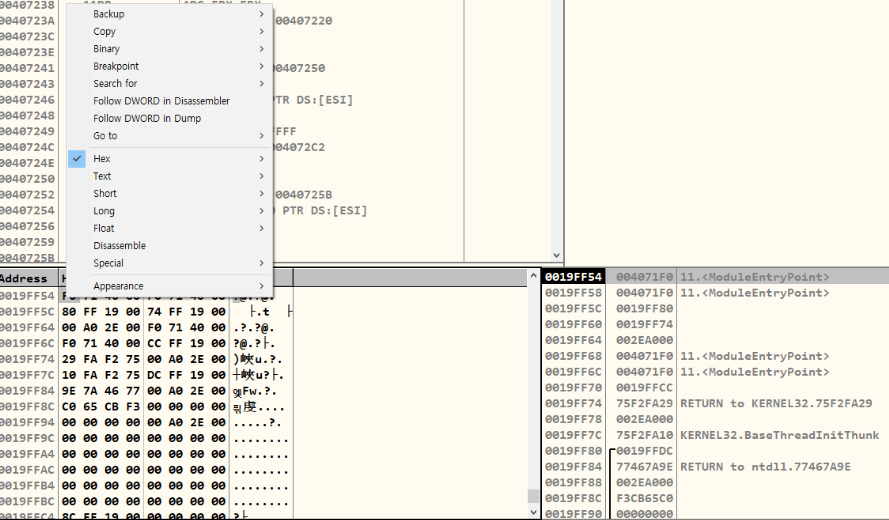889x520 pixels.
Task: Click the Address column header in dump
Action: tap(28, 278)
